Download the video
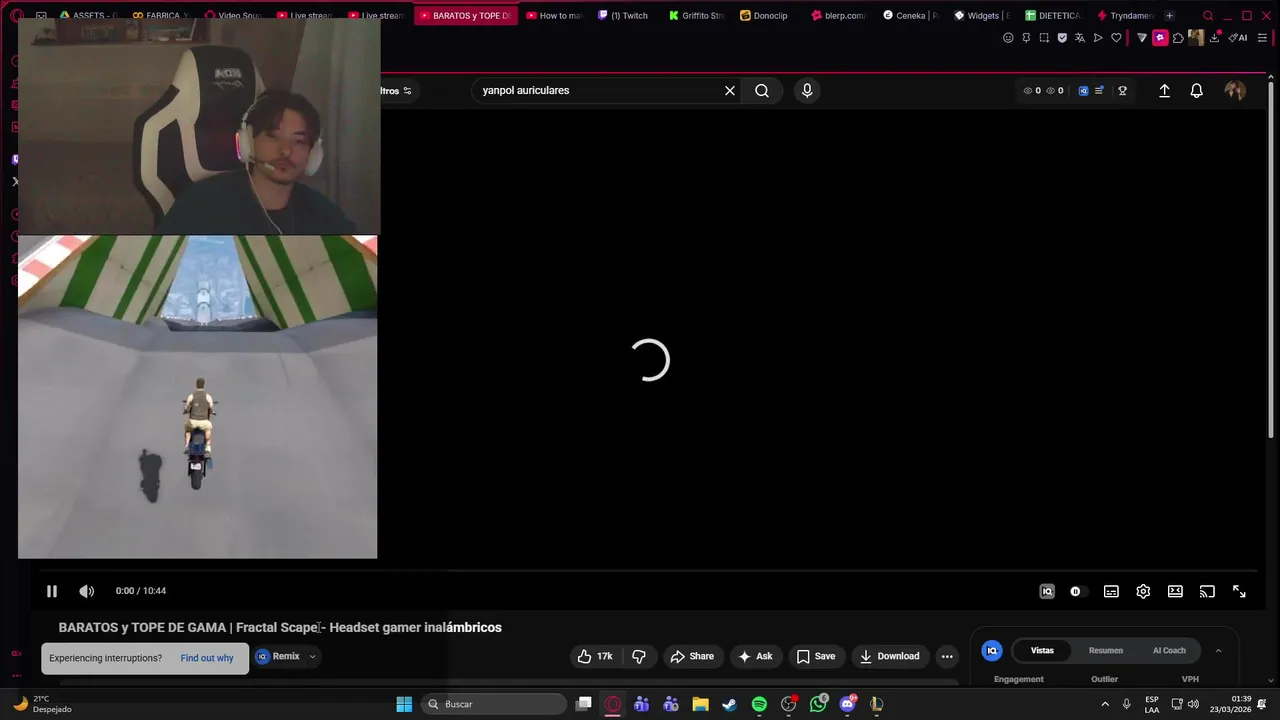This screenshot has height=720, width=1280. 889,656
